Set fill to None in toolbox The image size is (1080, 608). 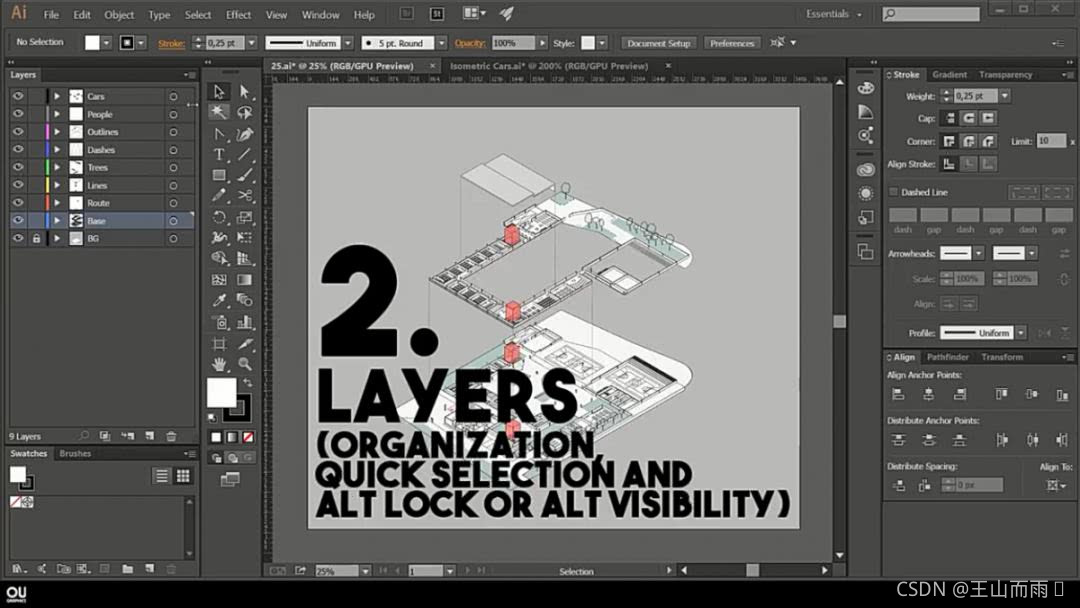[248, 437]
